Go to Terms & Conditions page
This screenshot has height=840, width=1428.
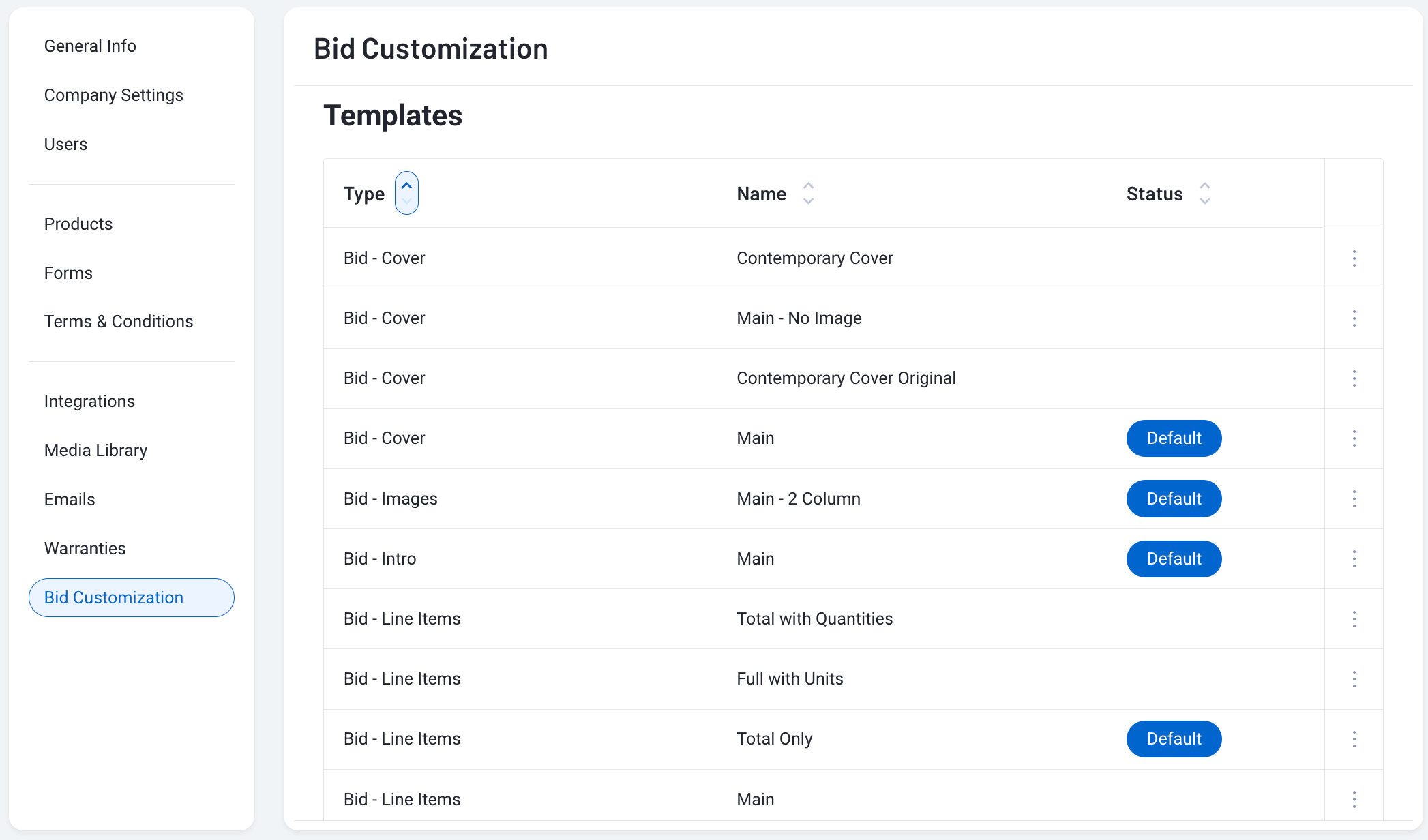[x=119, y=321]
